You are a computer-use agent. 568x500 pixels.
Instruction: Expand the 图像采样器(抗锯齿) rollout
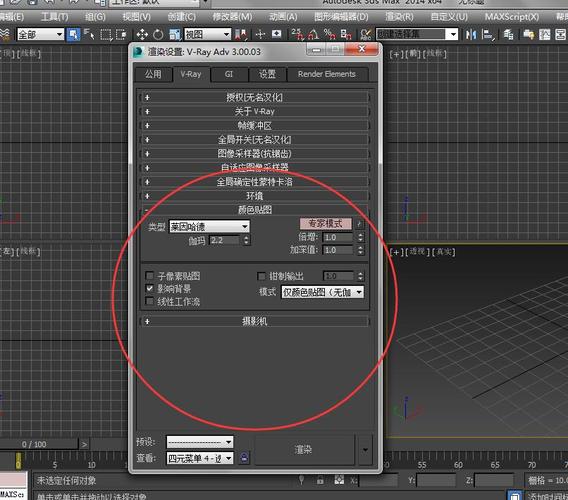point(254,154)
